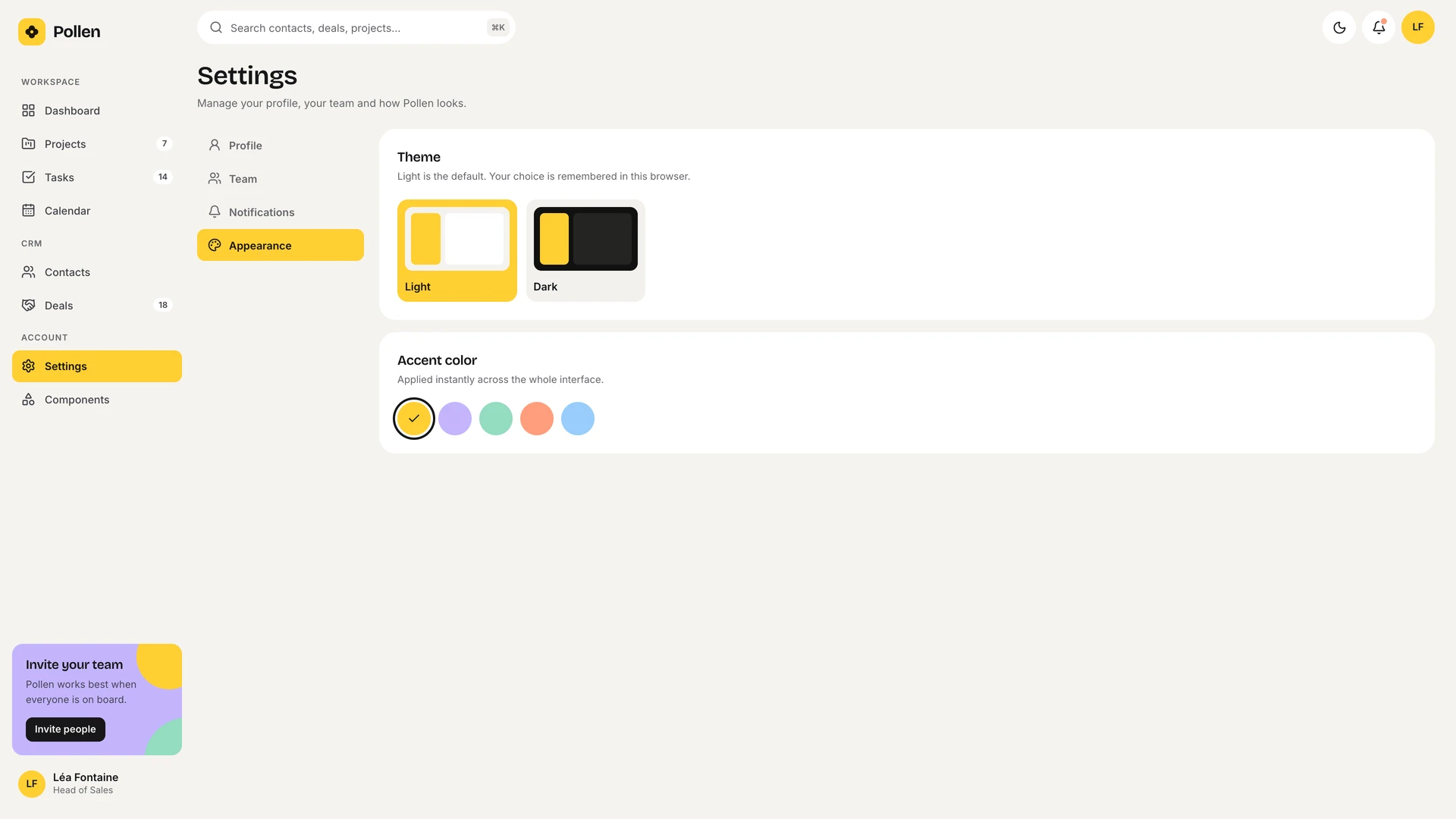Open the Dashboard grid icon

pyautogui.click(x=28, y=111)
